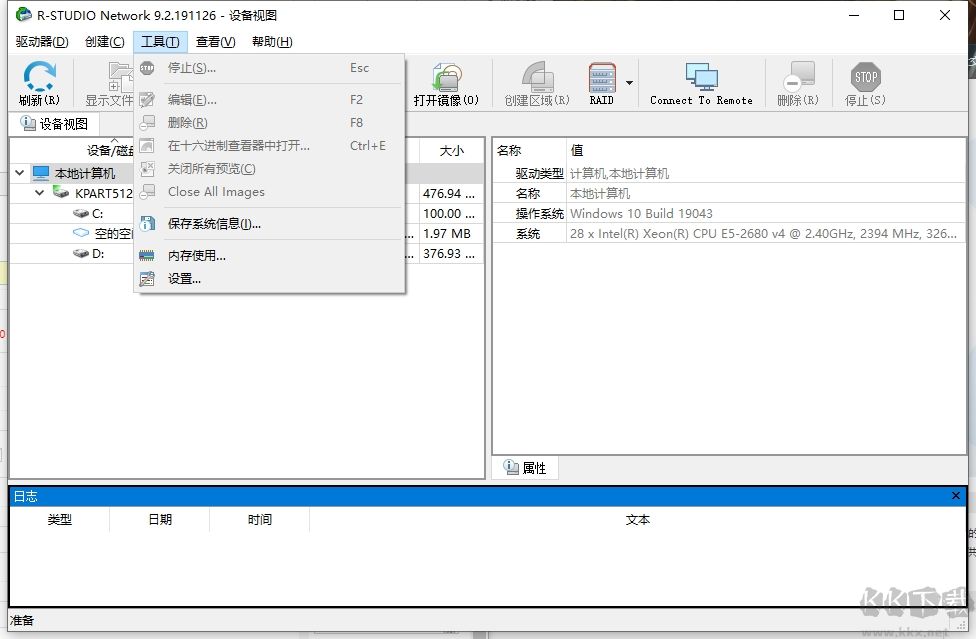Choose 删除(R) in the Tools menu
976x639 pixels.
[270, 123]
